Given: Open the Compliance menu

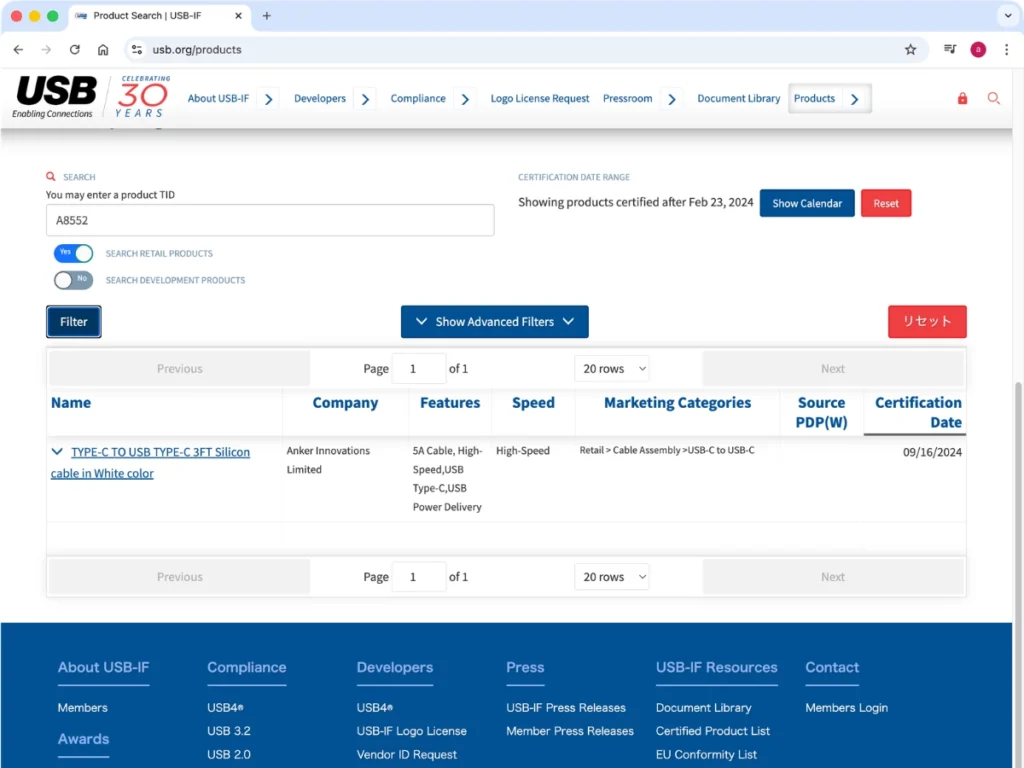Looking at the screenshot, I should [x=418, y=99].
